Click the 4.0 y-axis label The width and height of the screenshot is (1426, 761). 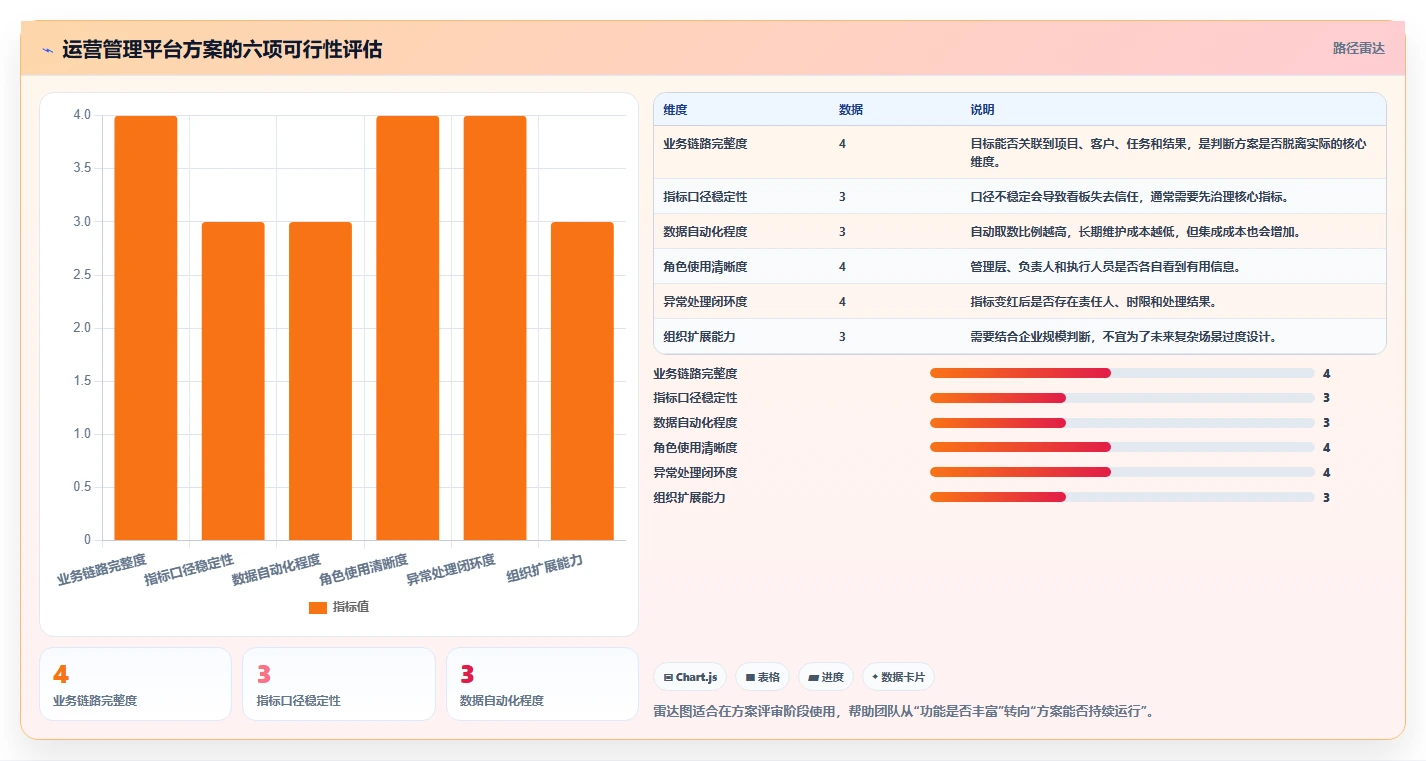click(82, 115)
